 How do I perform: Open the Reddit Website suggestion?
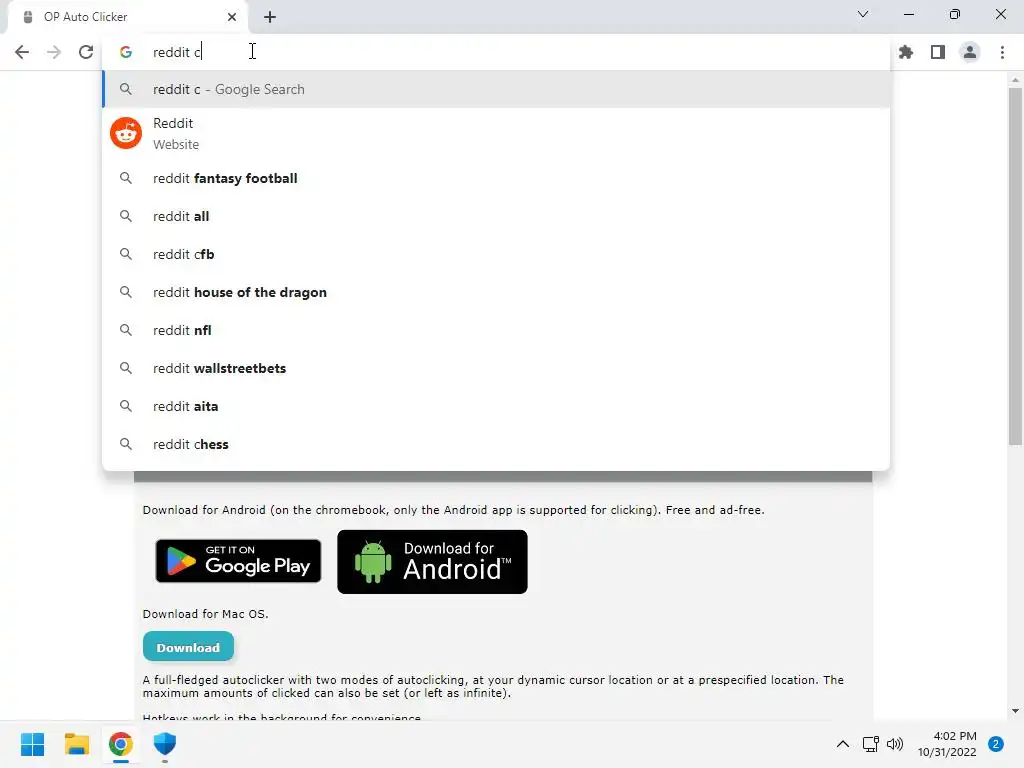point(496,133)
